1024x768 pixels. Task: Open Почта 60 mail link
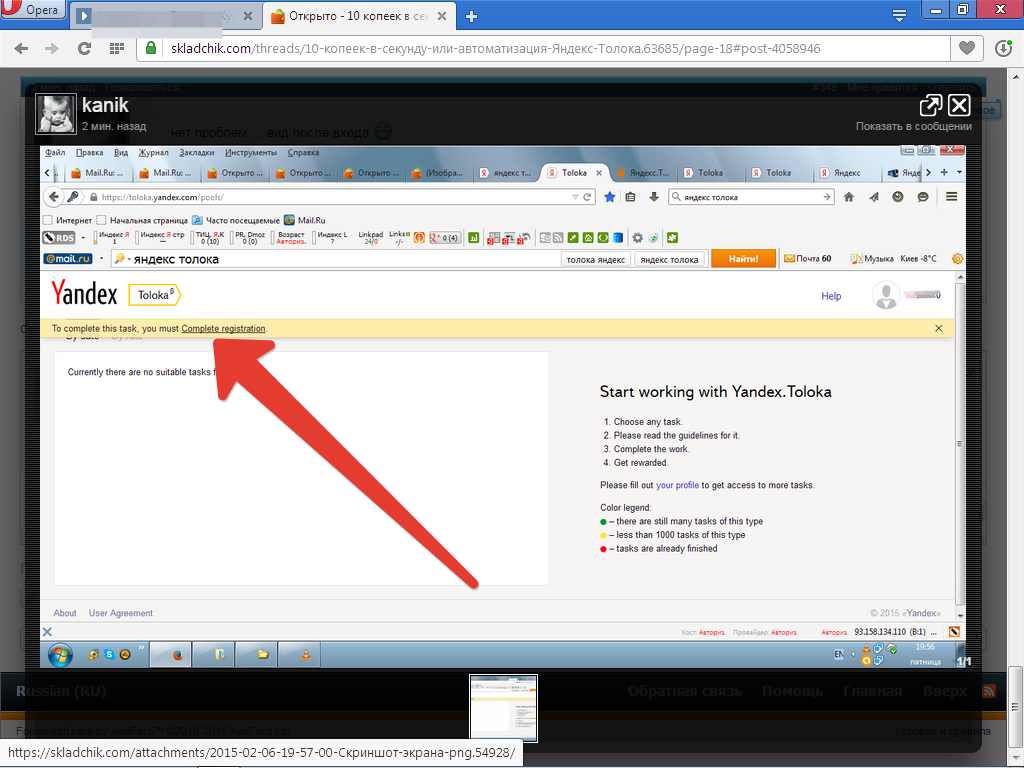(x=808, y=259)
